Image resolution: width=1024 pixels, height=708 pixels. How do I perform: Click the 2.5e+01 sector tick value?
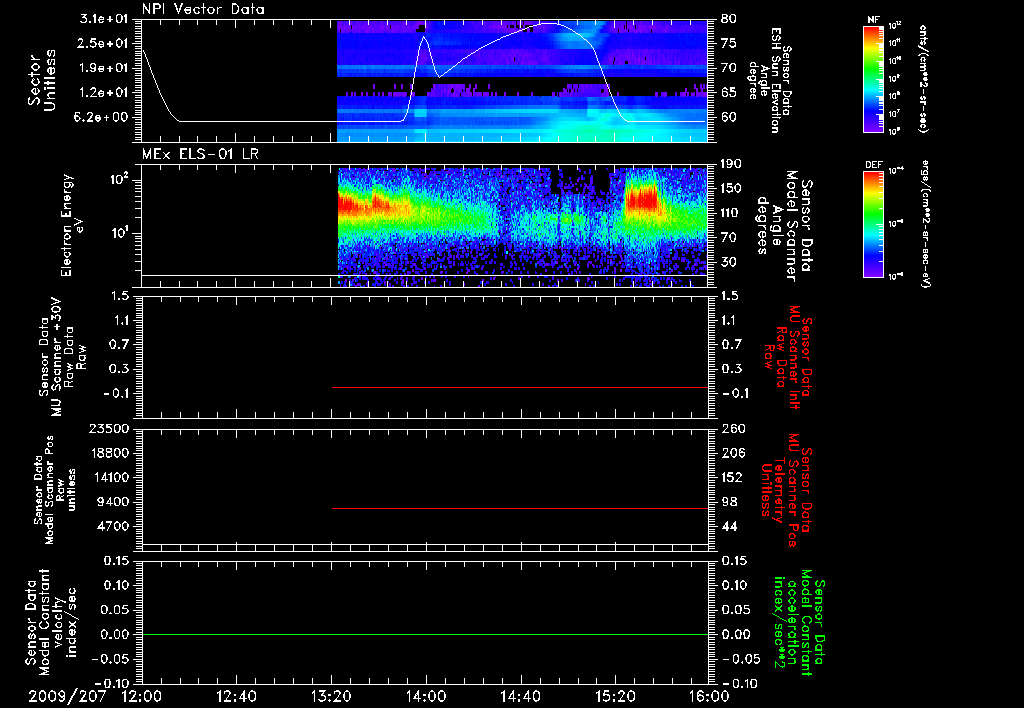click(103, 43)
